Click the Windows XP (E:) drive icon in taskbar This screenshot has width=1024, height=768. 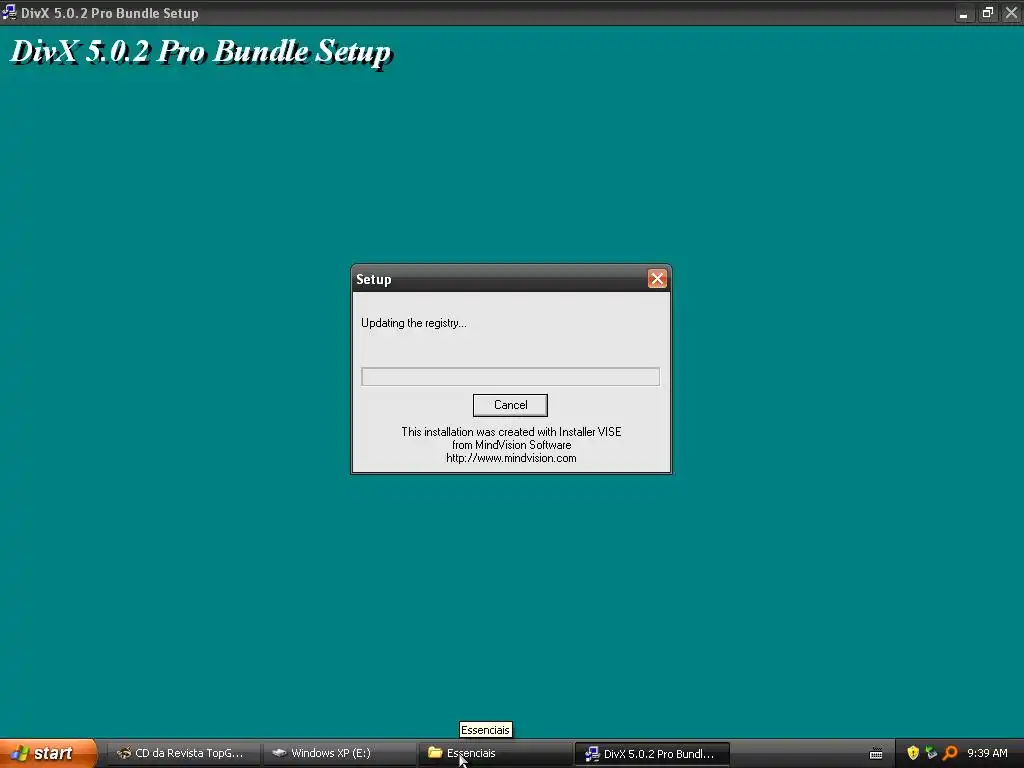click(279, 753)
